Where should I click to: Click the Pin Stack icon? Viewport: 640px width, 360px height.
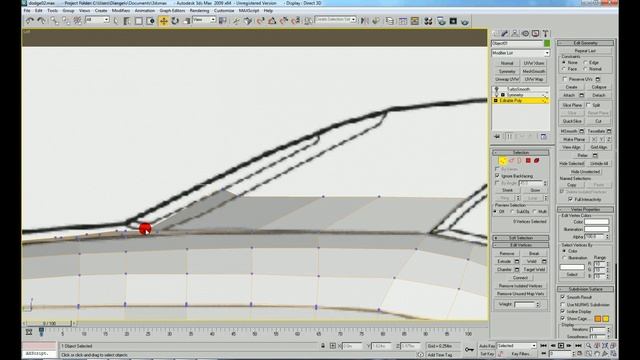pyautogui.click(x=497, y=136)
